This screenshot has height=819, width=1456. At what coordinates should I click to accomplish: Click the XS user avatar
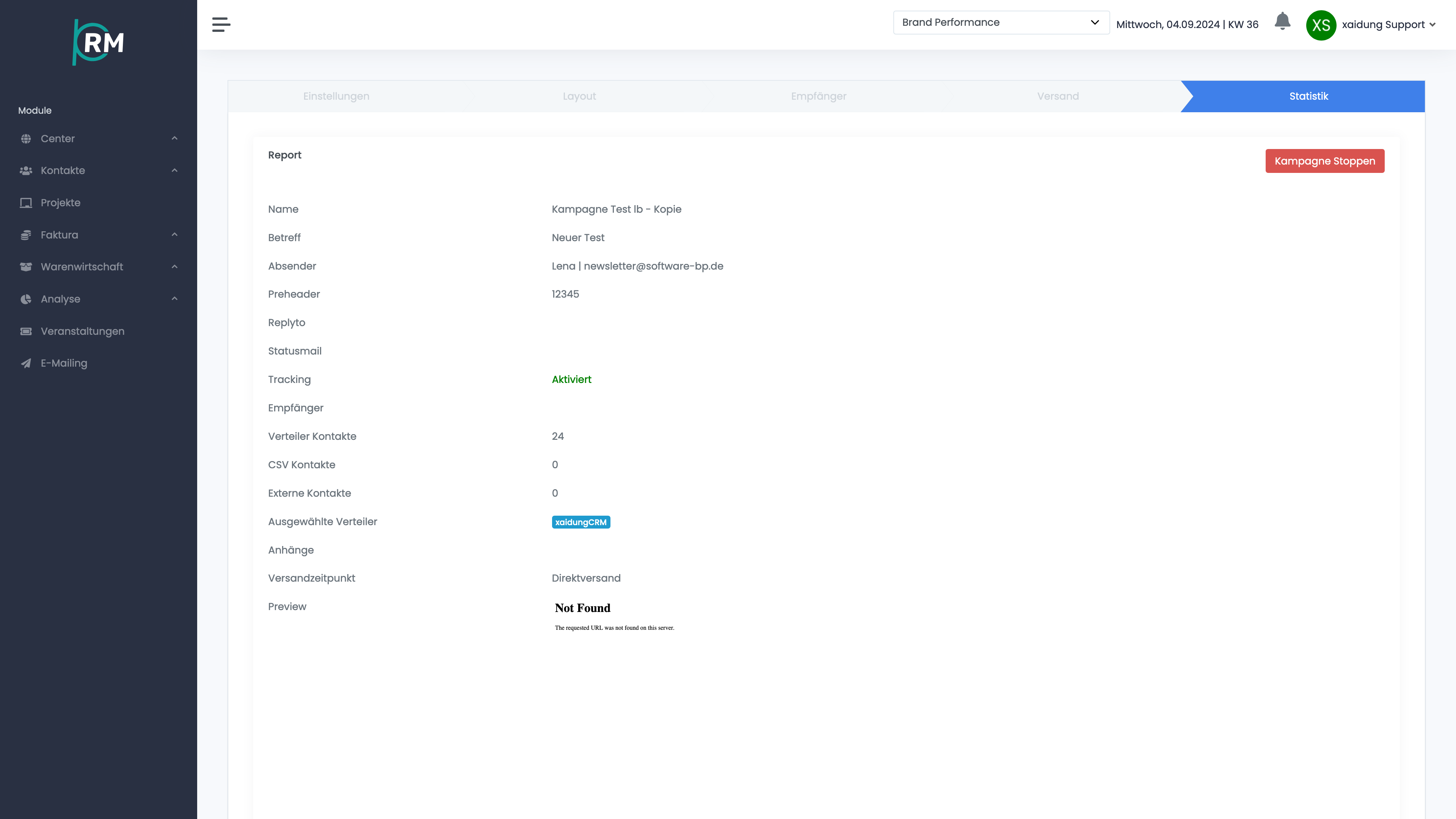click(x=1321, y=25)
